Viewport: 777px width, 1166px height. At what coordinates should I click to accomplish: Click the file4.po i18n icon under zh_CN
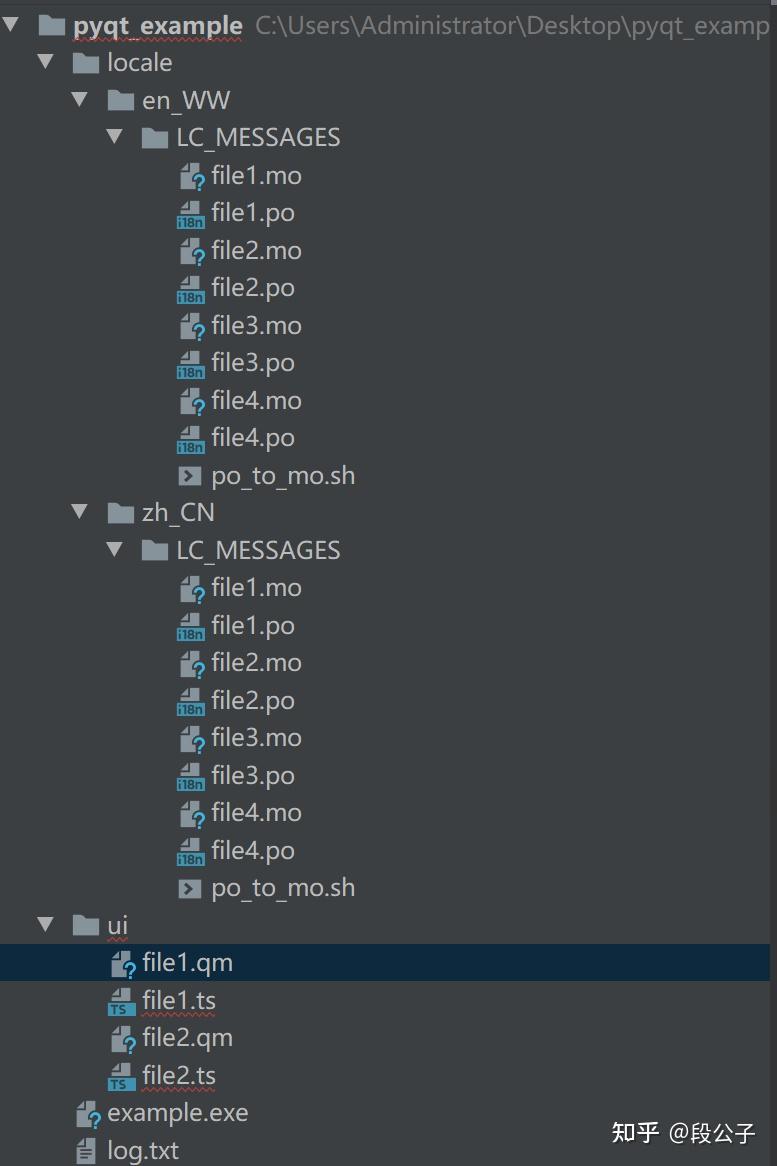190,851
